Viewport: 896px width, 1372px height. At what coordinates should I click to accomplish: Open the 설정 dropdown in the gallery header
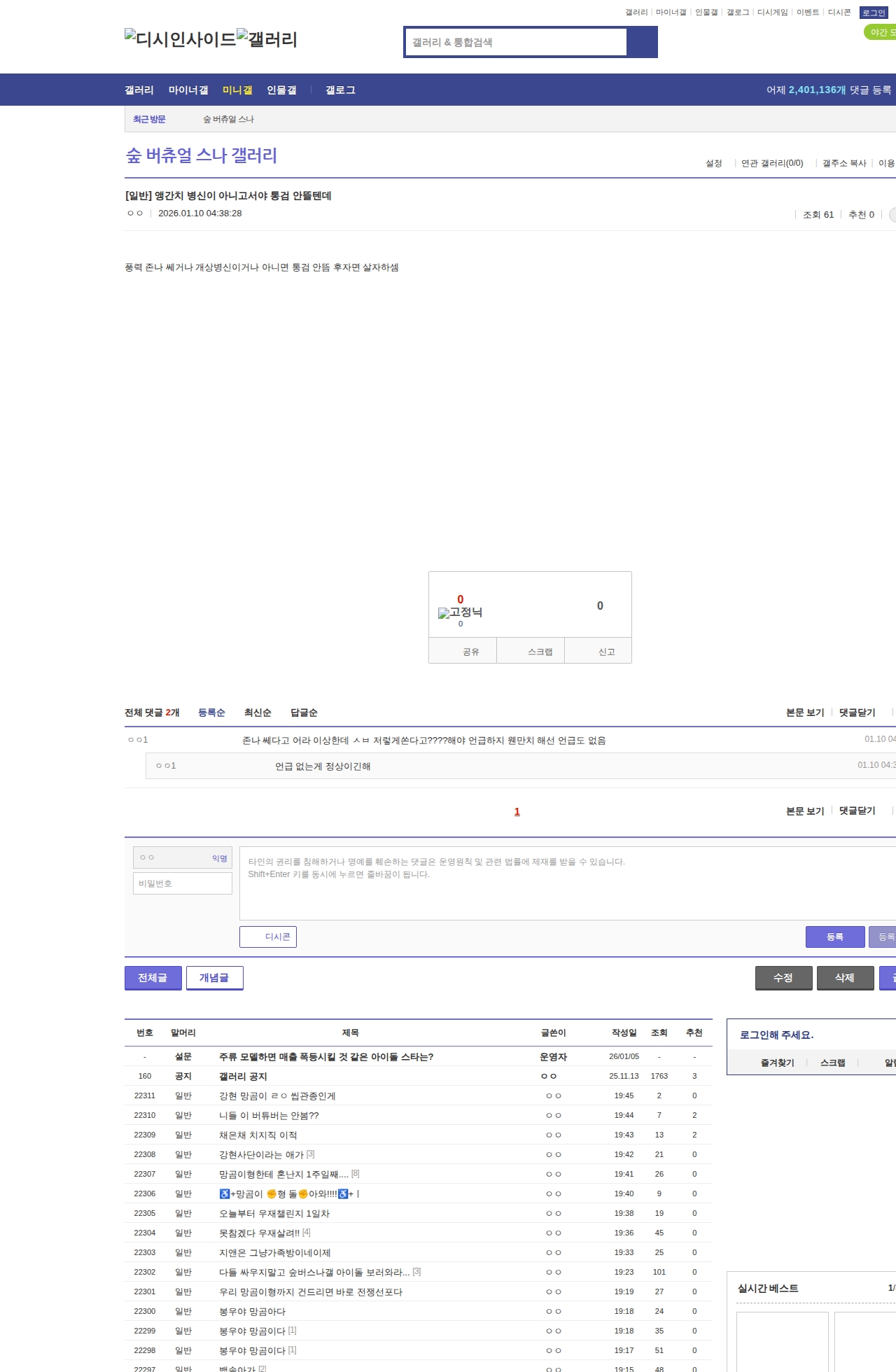click(714, 163)
